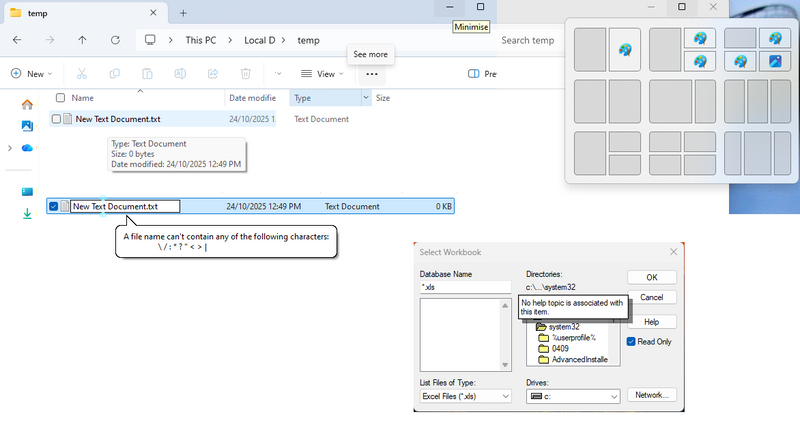Click the Paste clipboard icon
This screenshot has width=800, height=446.
[147, 74]
